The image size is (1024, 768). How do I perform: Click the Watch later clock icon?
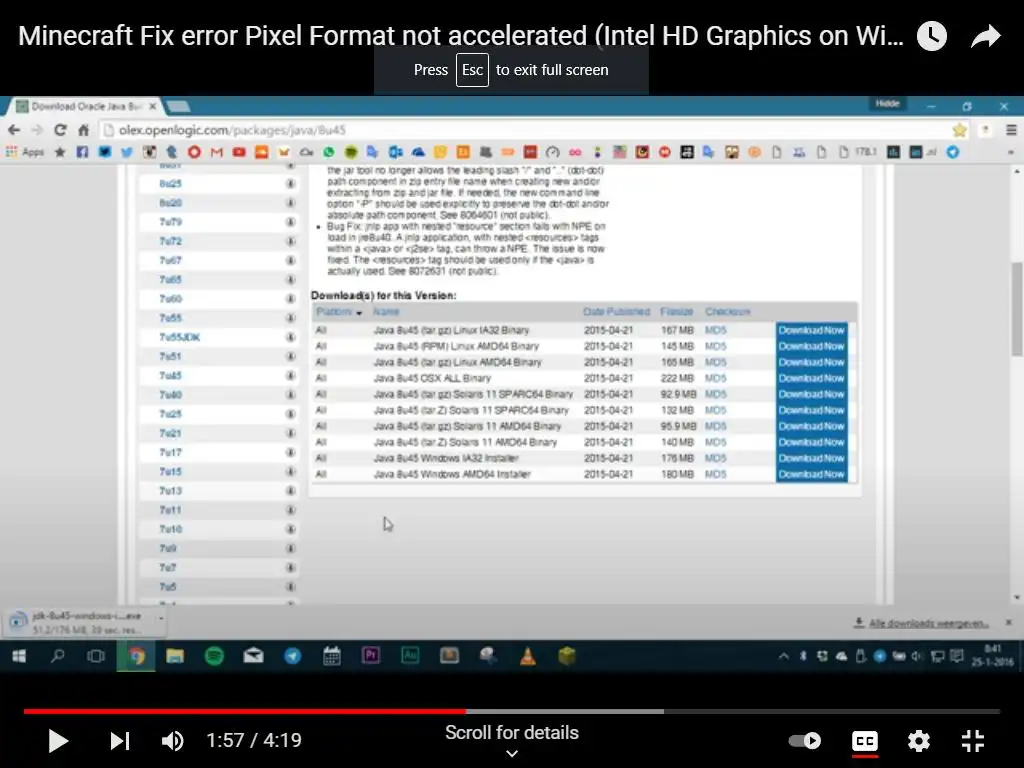[932, 36]
